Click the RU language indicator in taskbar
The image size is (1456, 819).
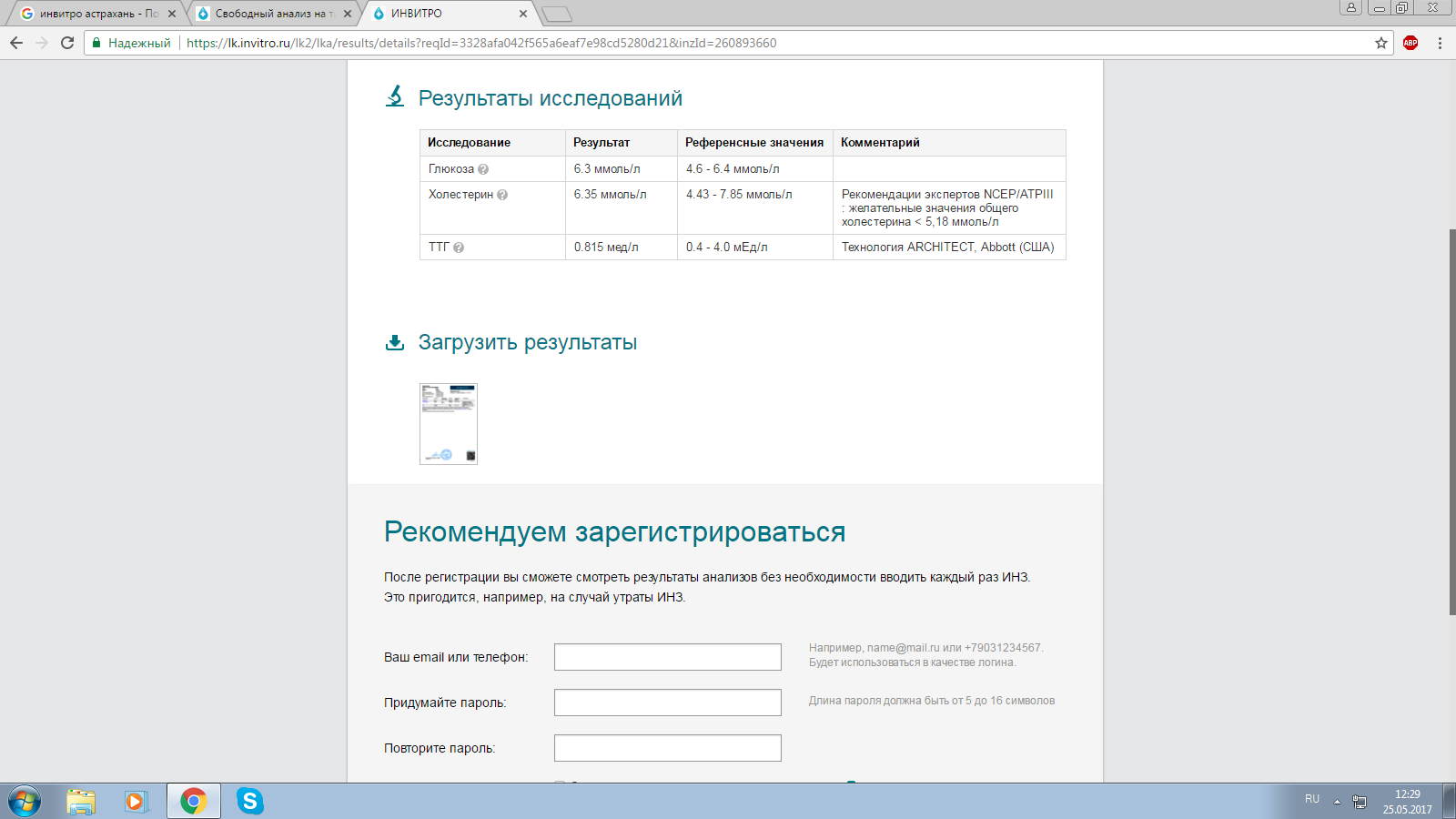(x=1311, y=799)
